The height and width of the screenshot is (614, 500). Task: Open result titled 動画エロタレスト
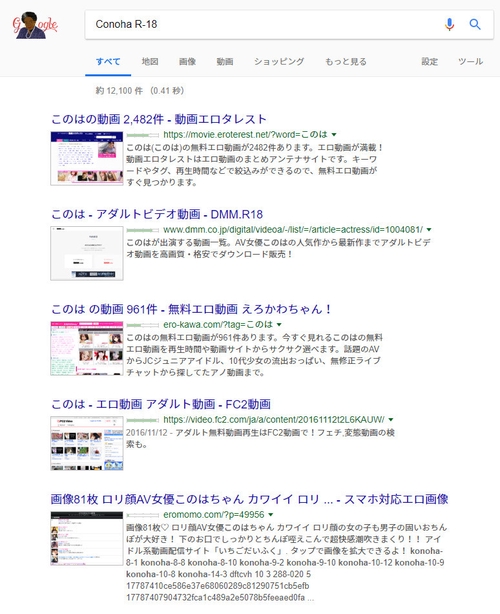click(x=159, y=119)
